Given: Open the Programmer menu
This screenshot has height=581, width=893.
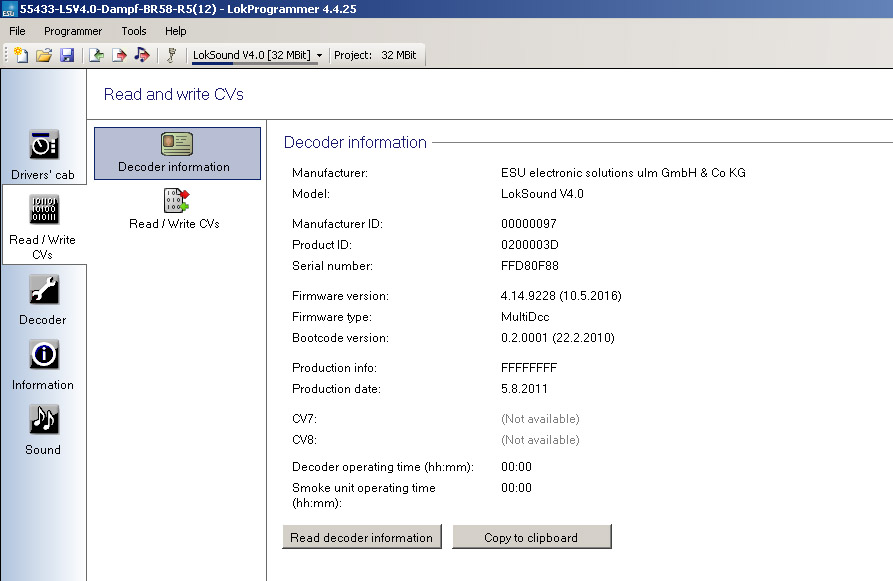Looking at the screenshot, I should tap(73, 31).
